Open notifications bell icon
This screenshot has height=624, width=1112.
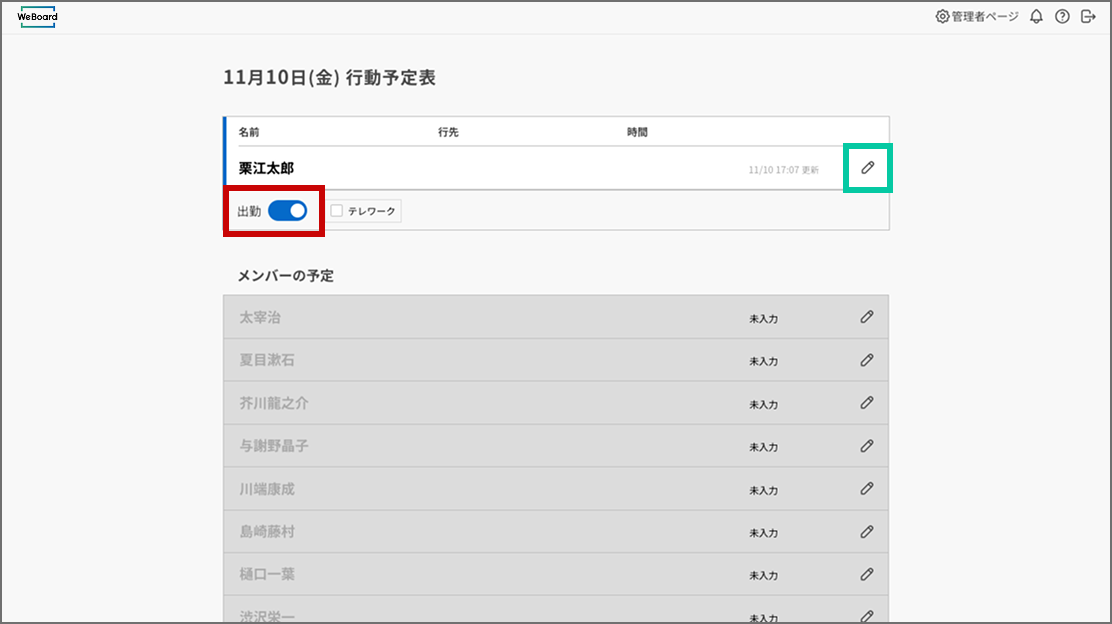tap(1036, 17)
